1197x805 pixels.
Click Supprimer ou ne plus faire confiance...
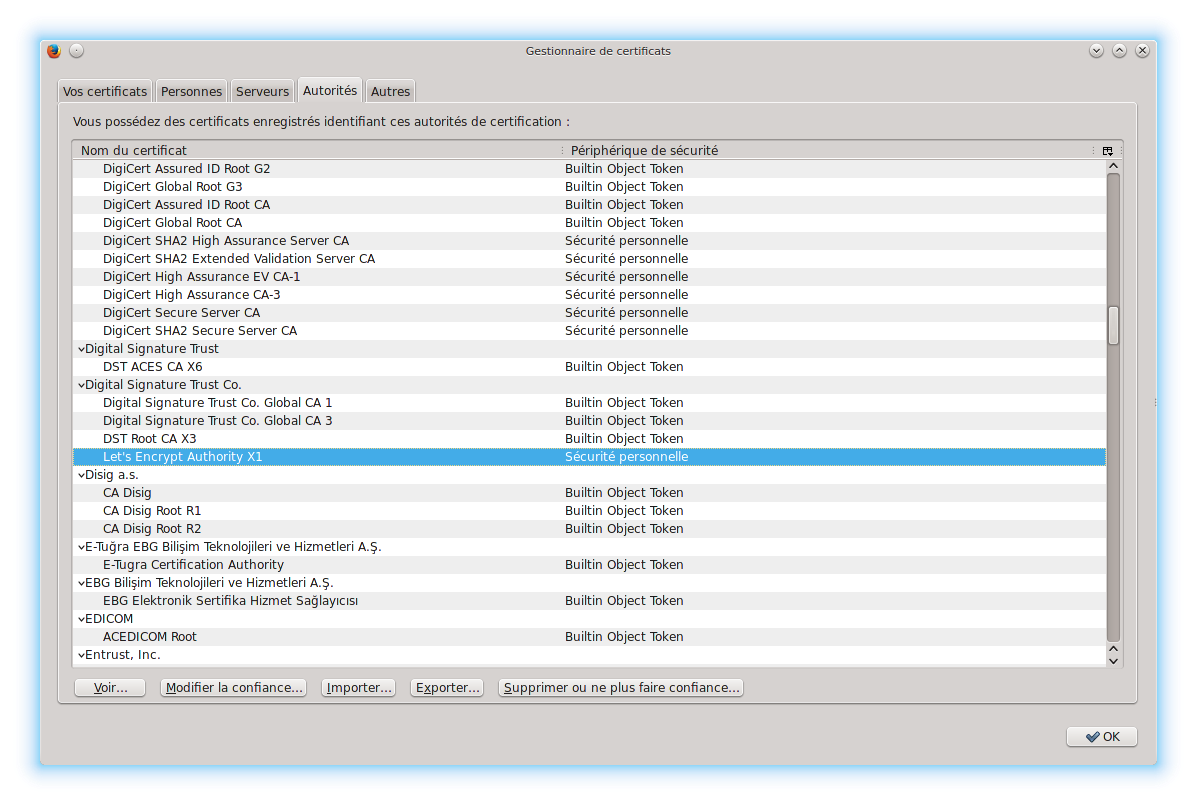click(621, 687)
